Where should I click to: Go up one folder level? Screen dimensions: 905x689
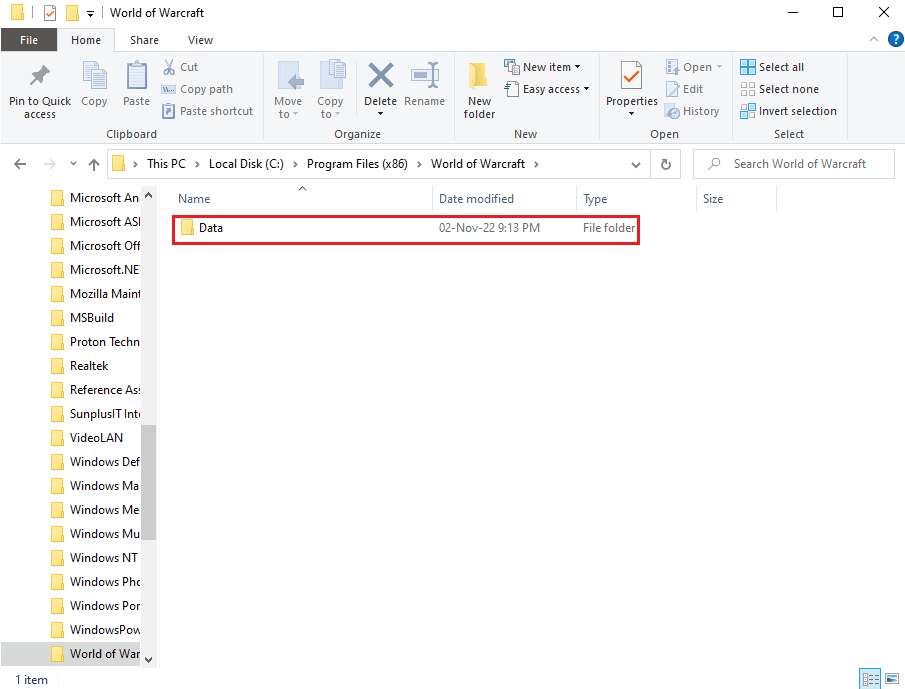[94, 164]
